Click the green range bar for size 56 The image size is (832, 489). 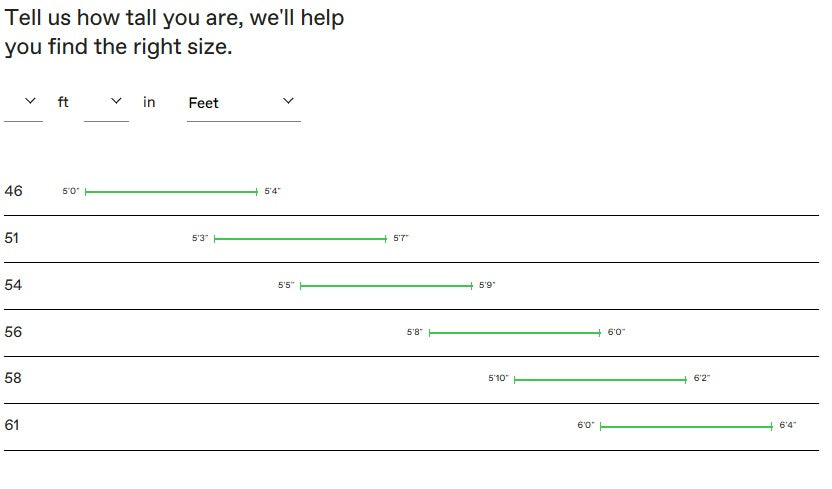point(515,333)
